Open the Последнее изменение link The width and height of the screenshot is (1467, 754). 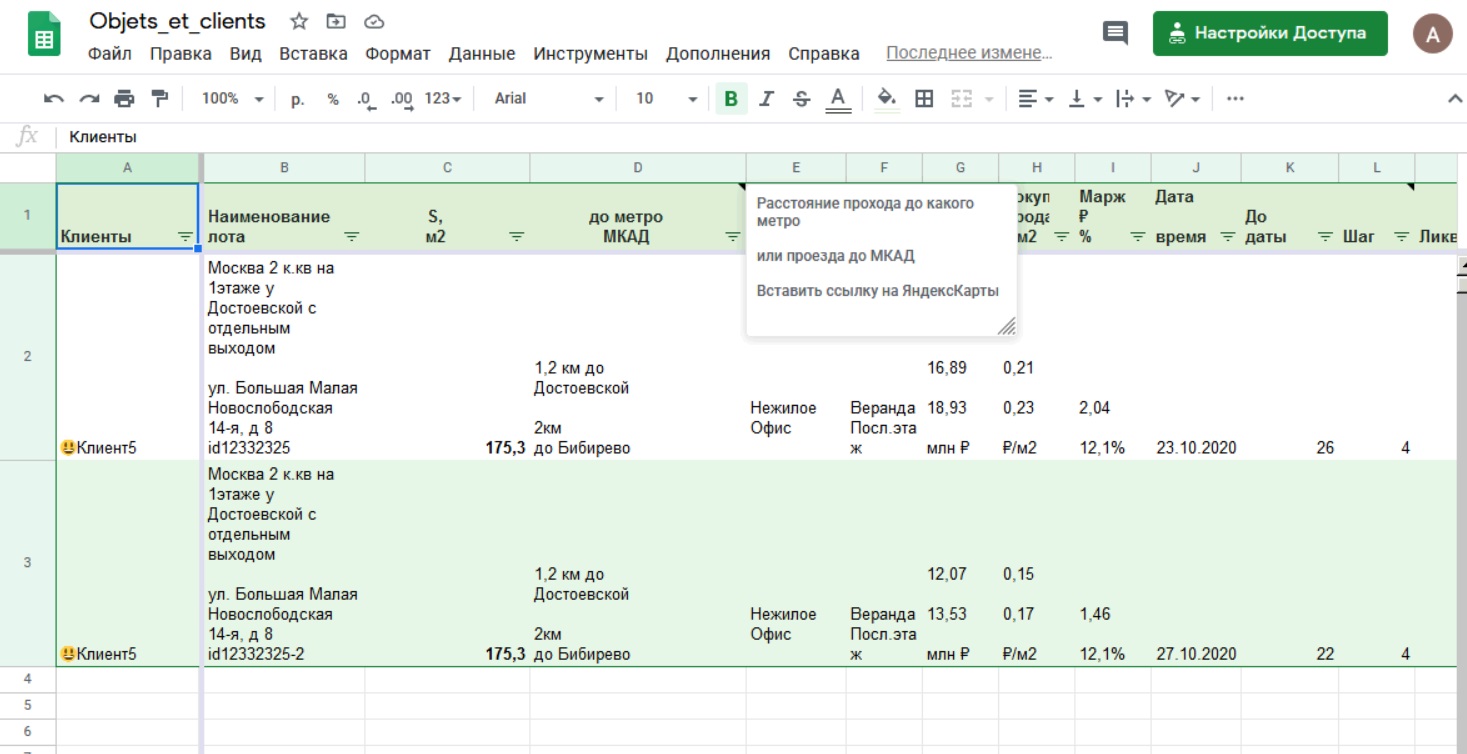click(969, 53)
